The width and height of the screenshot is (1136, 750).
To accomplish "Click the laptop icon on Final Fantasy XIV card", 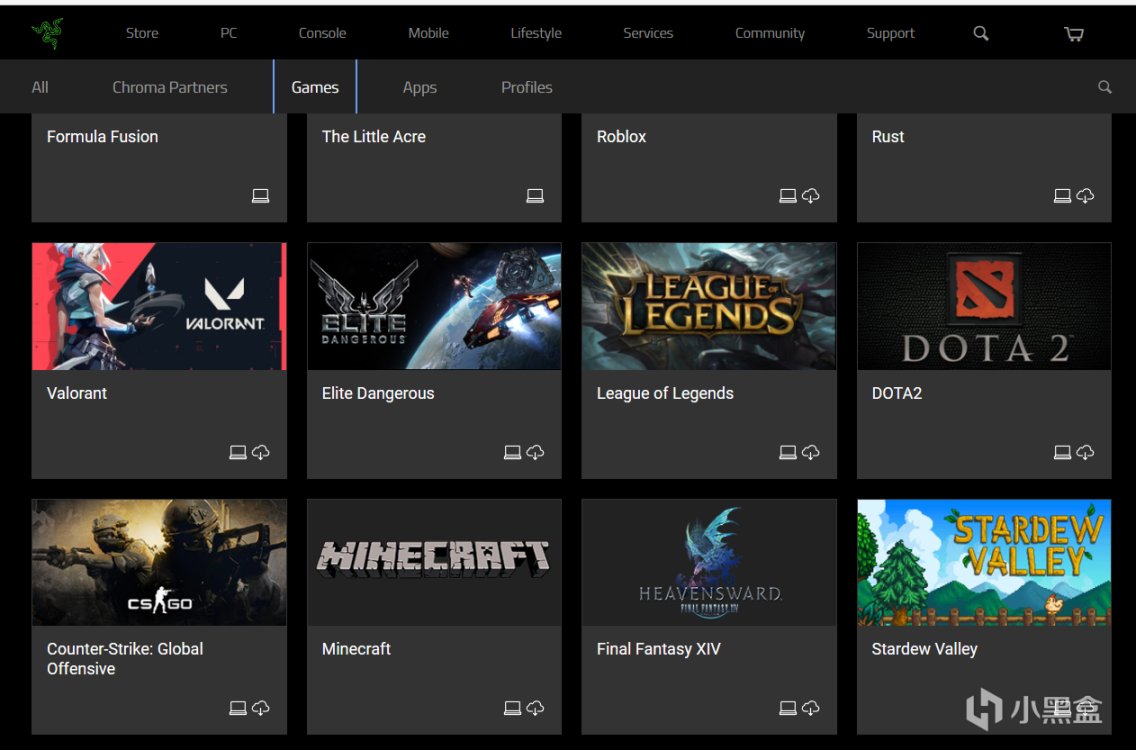I will [x=788, y=708].
